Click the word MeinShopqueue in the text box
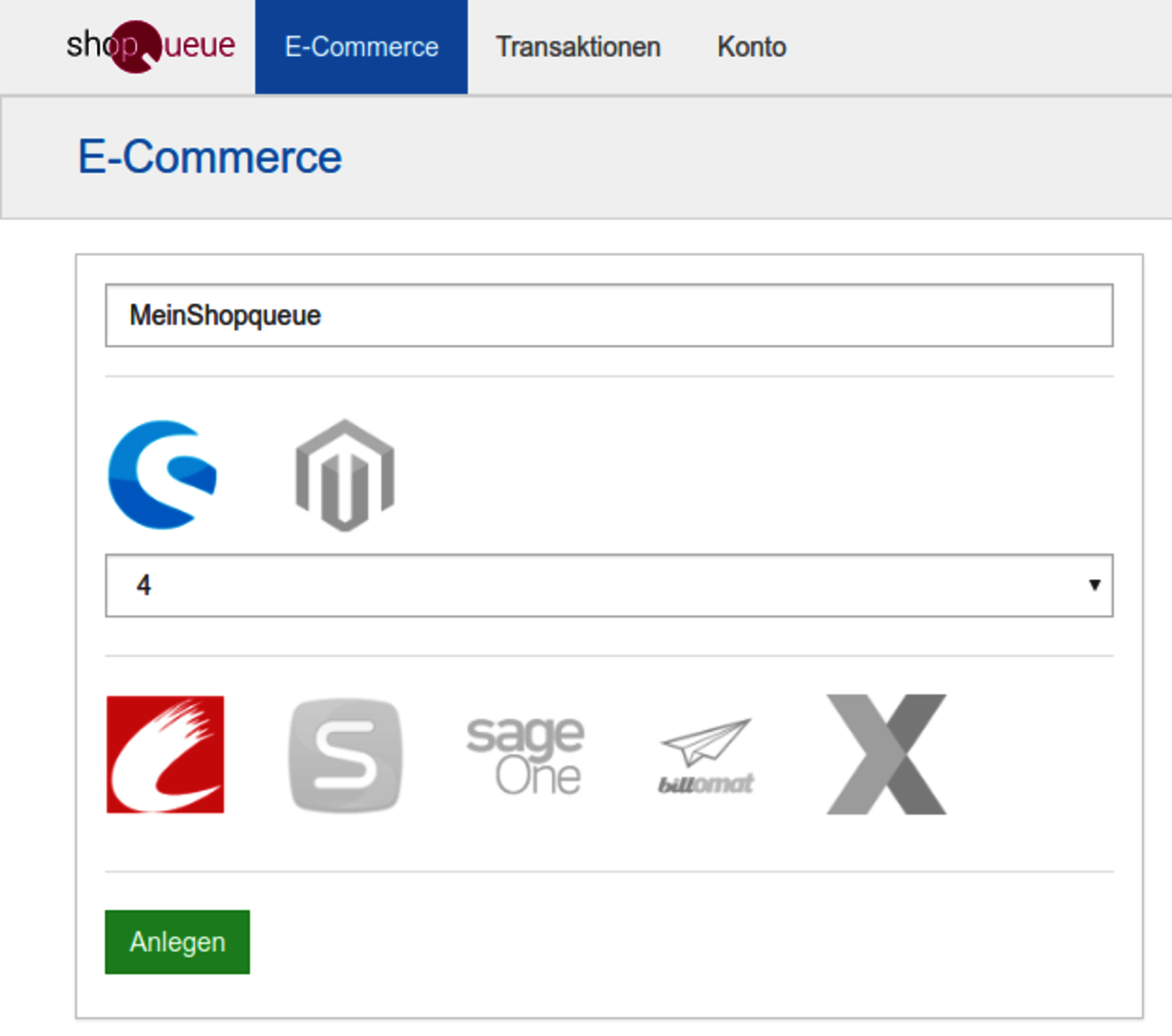This screenshot has width=1172, height=1036. (x=225, y=316)
